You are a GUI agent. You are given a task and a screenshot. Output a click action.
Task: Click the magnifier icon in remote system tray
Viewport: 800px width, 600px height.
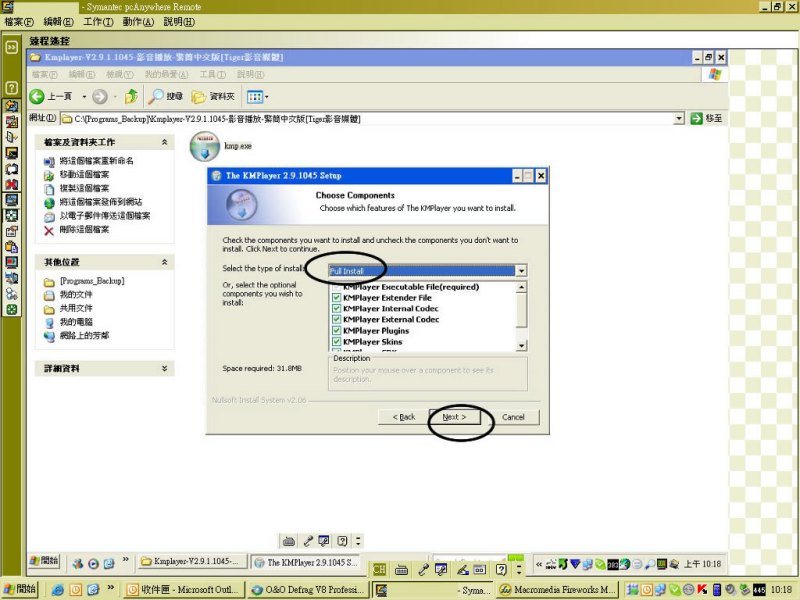pyautogui.click(x=649, y=564)
